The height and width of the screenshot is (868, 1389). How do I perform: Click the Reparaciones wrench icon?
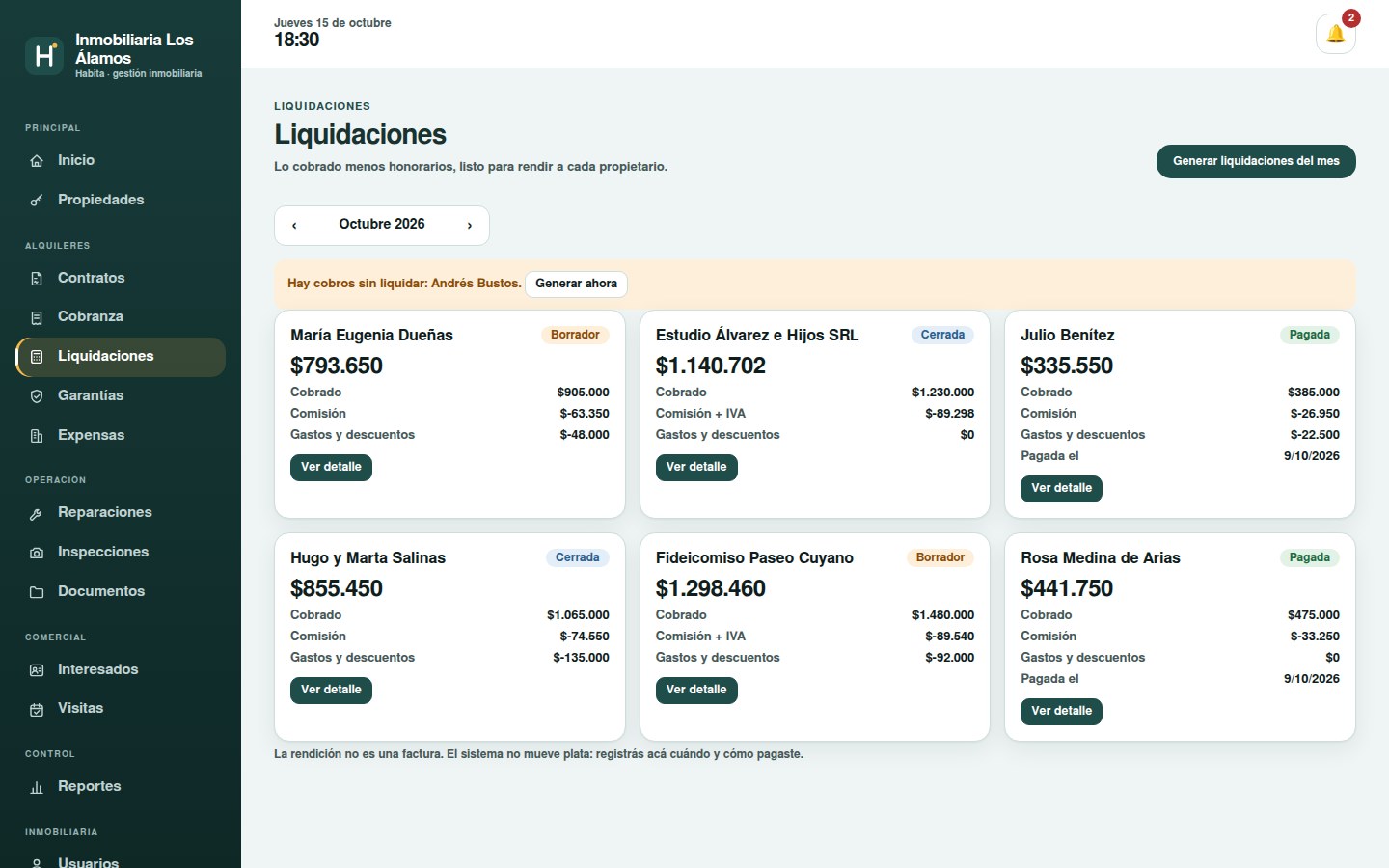[x=37, y=513]
